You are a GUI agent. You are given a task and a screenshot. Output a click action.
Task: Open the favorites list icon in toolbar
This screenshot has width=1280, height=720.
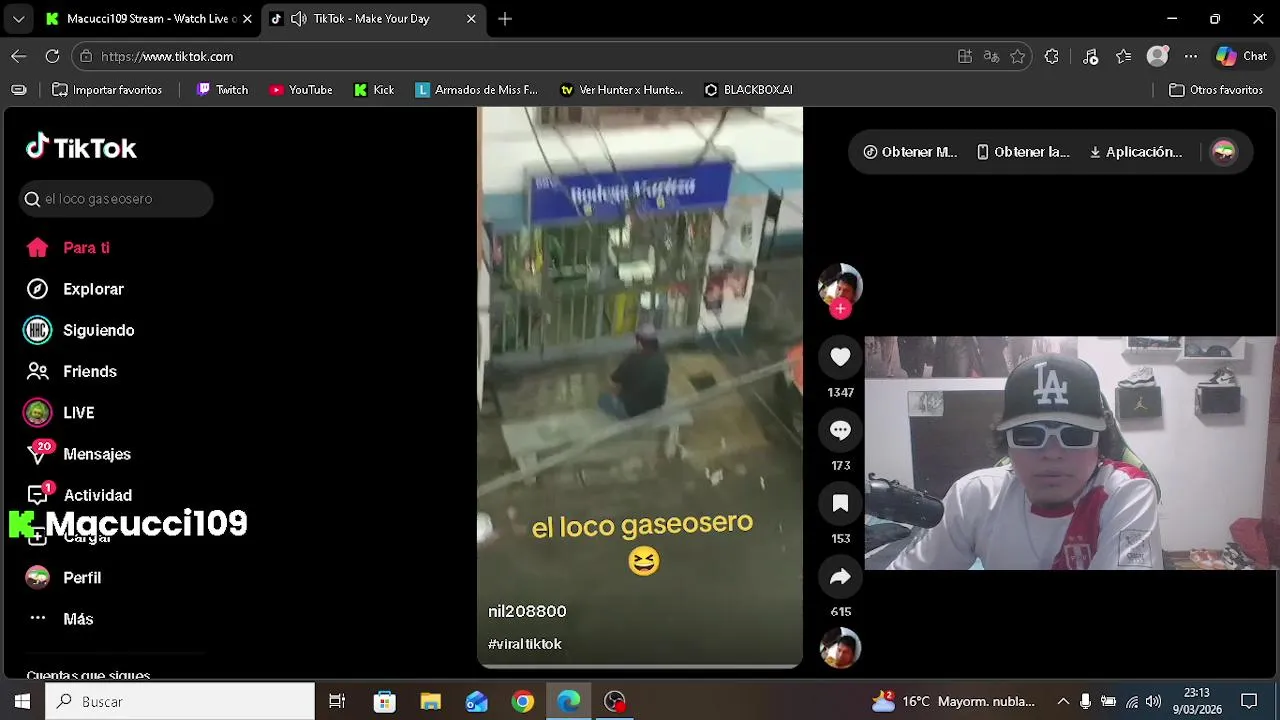(1124, 56)
